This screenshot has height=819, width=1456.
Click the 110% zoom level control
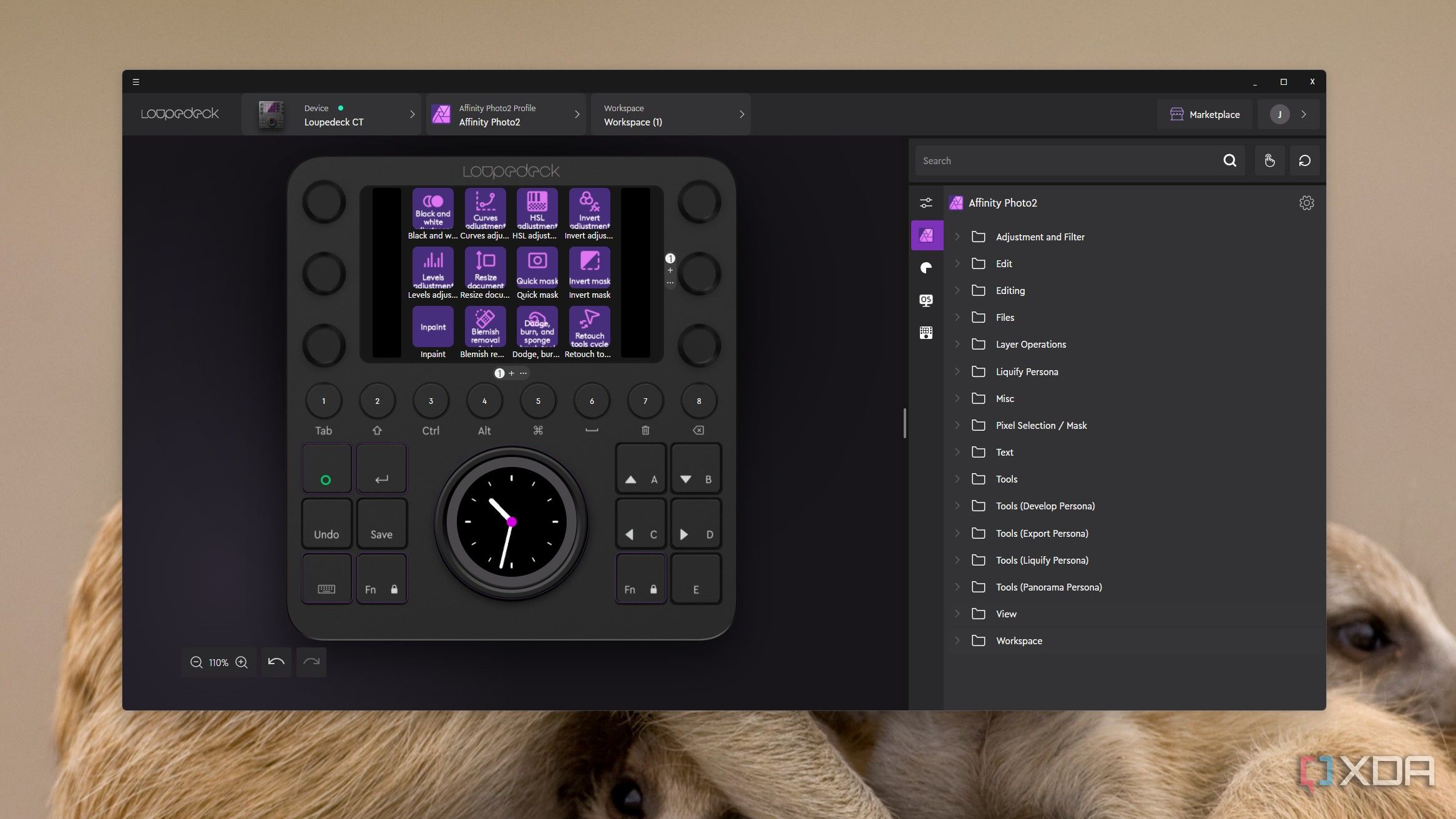(x=219, y=662)
